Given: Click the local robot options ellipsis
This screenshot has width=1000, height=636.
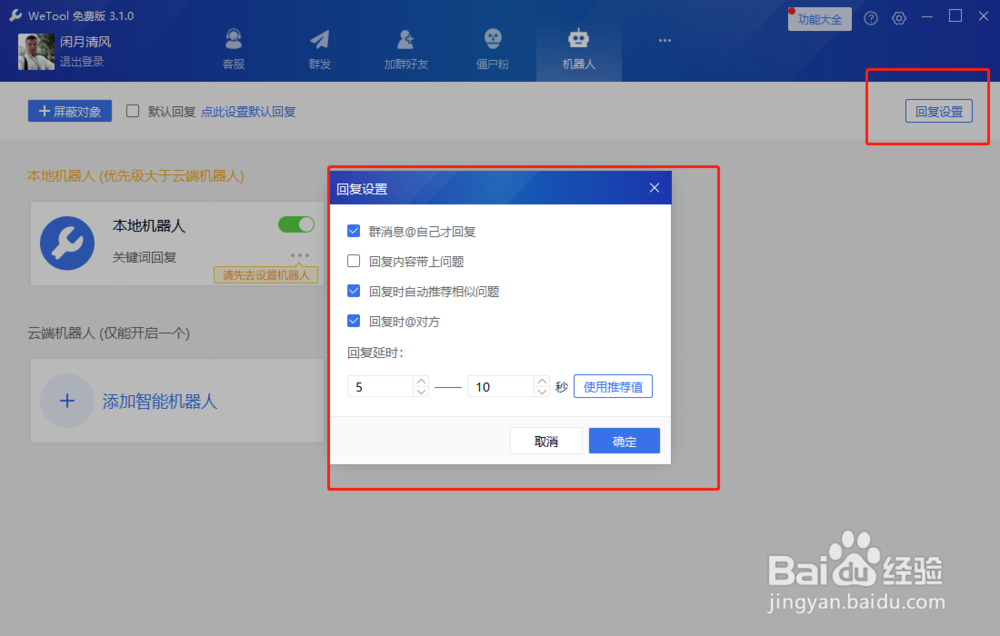Looking at the screenshot, I should tap(298, 257).
